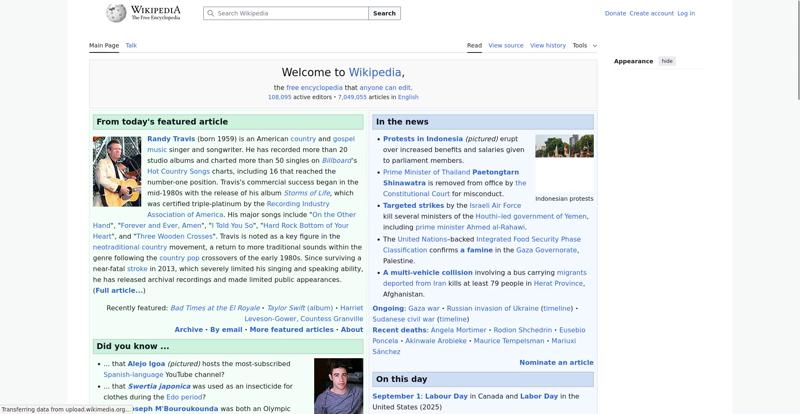Open A multi-vehicle collision link
Viewport: 800px width, 414px height.
[x=428, y=273]
